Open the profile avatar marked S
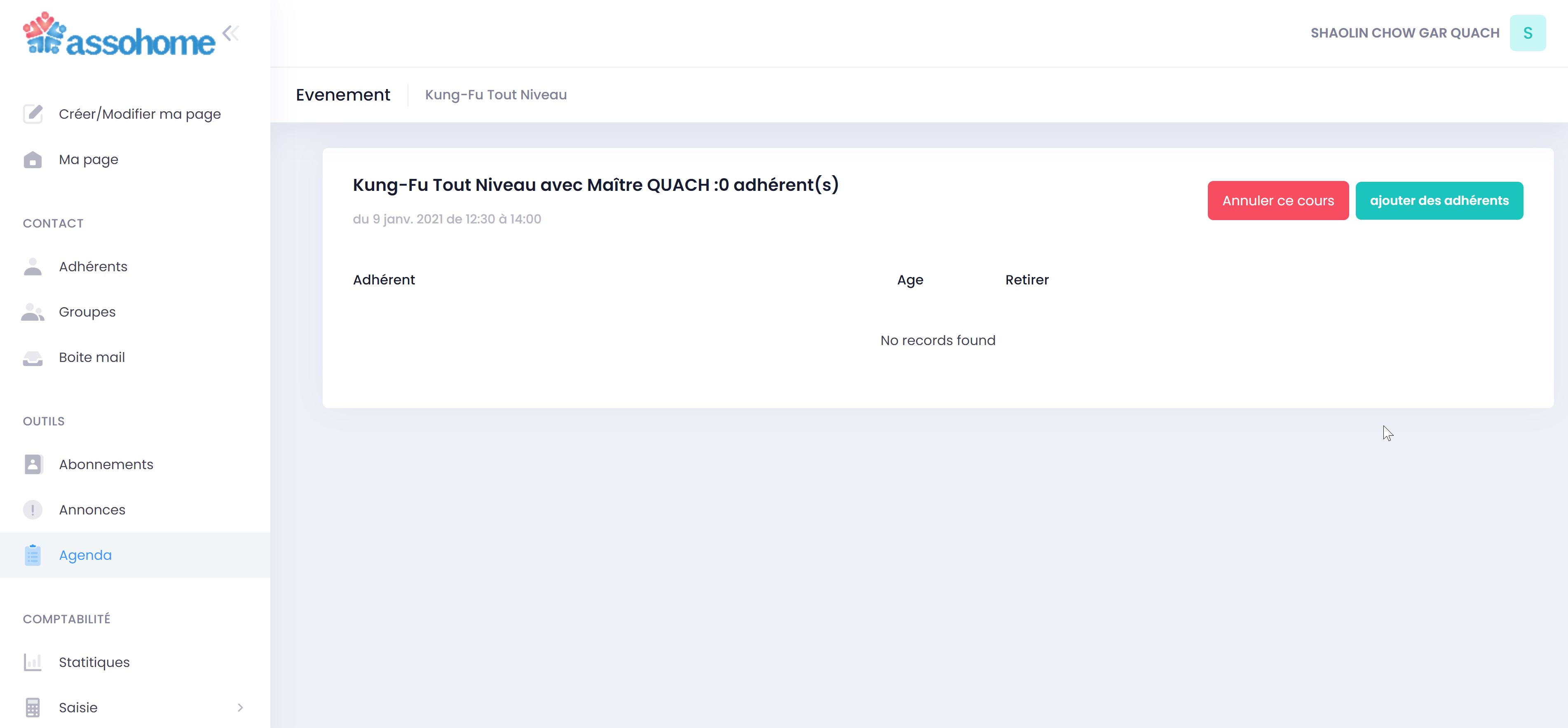The width and height of the screenshot is (1568, 728). (1528, 32)
